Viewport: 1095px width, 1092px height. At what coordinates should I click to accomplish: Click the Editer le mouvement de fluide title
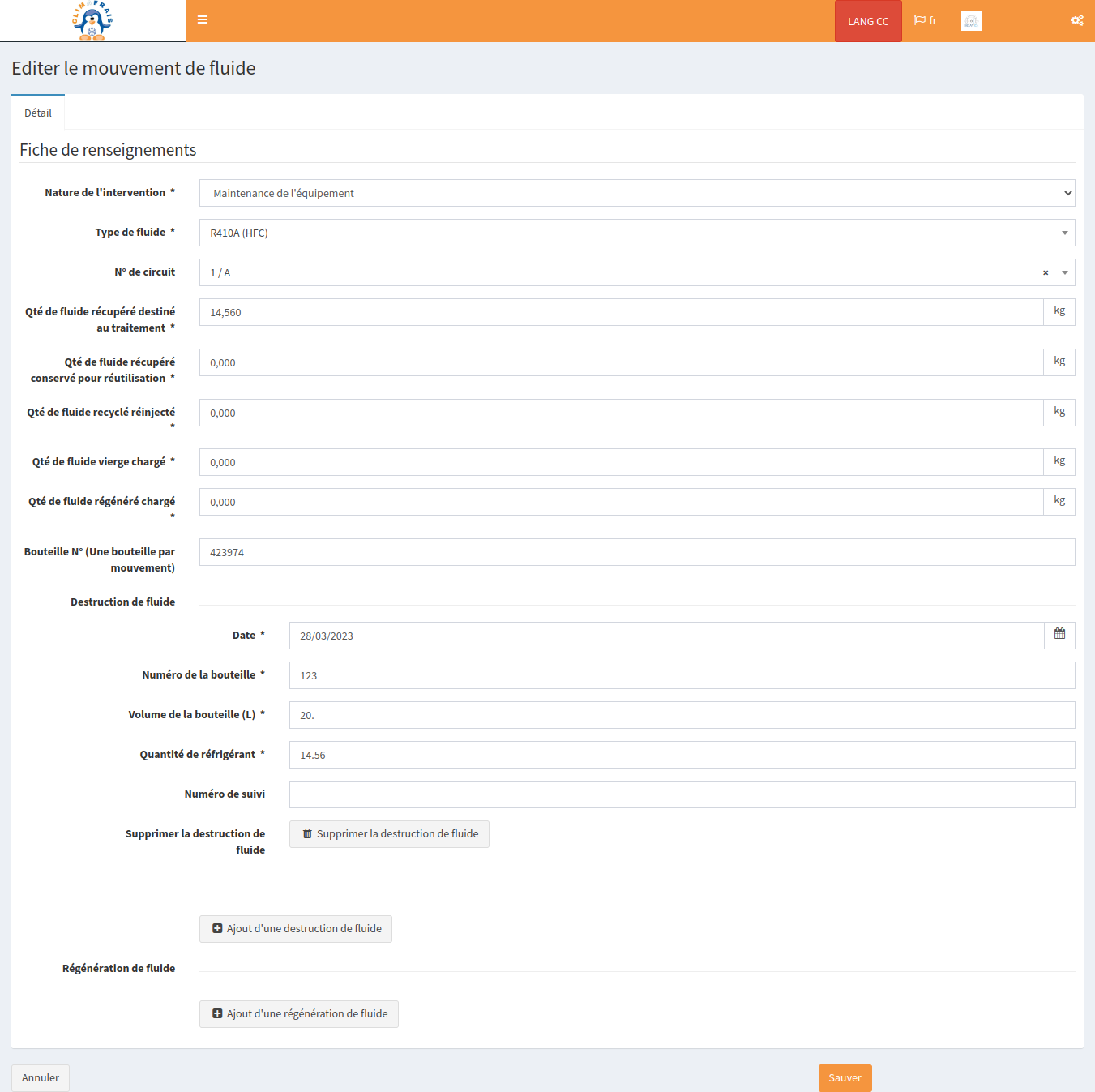[134, 68]
